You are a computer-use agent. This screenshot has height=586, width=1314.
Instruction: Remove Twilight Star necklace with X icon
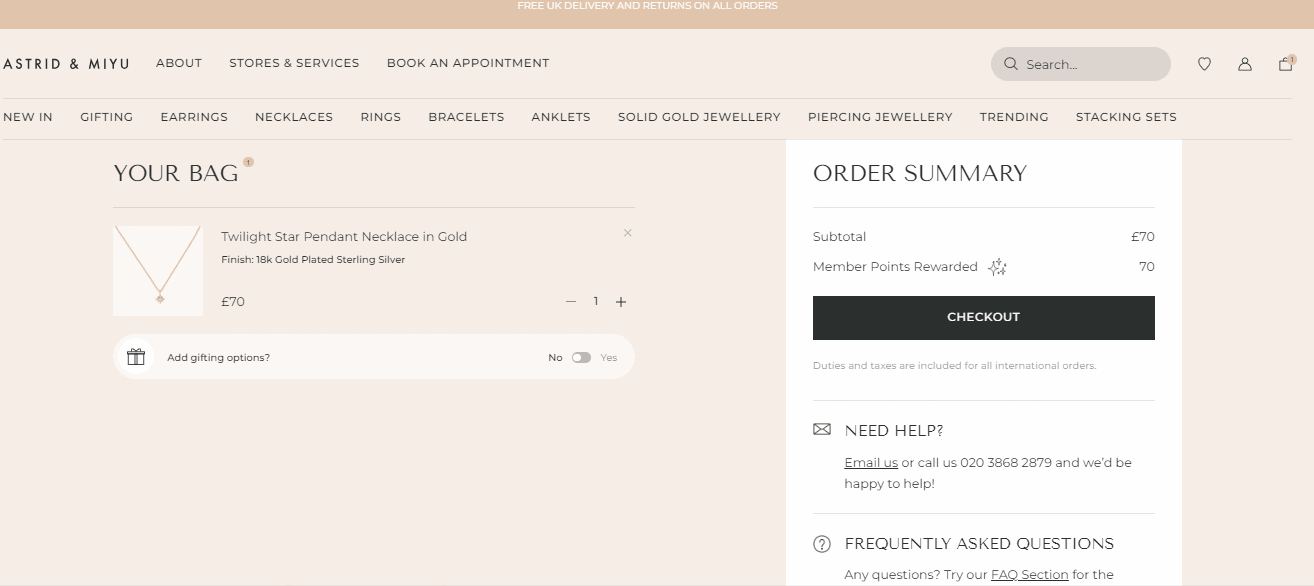point(627,233)
